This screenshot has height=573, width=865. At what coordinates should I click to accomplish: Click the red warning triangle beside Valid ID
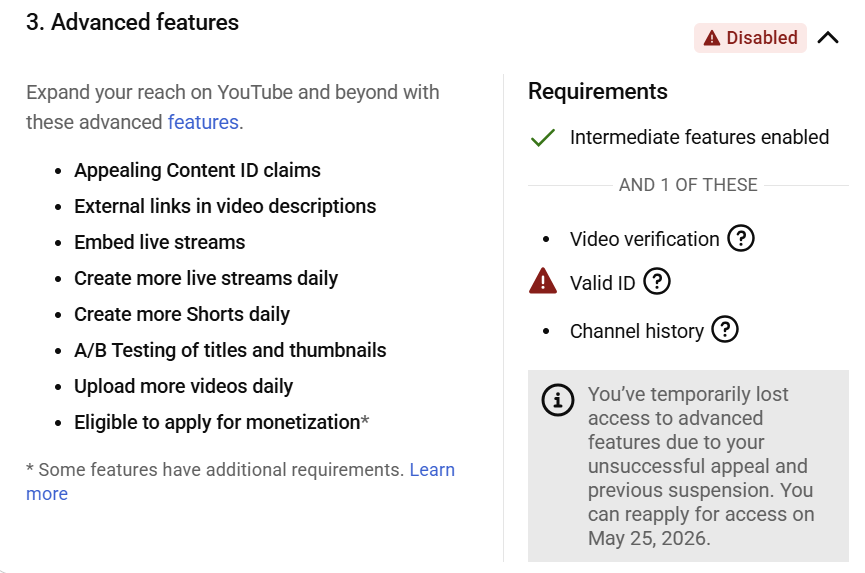[543, 281]
